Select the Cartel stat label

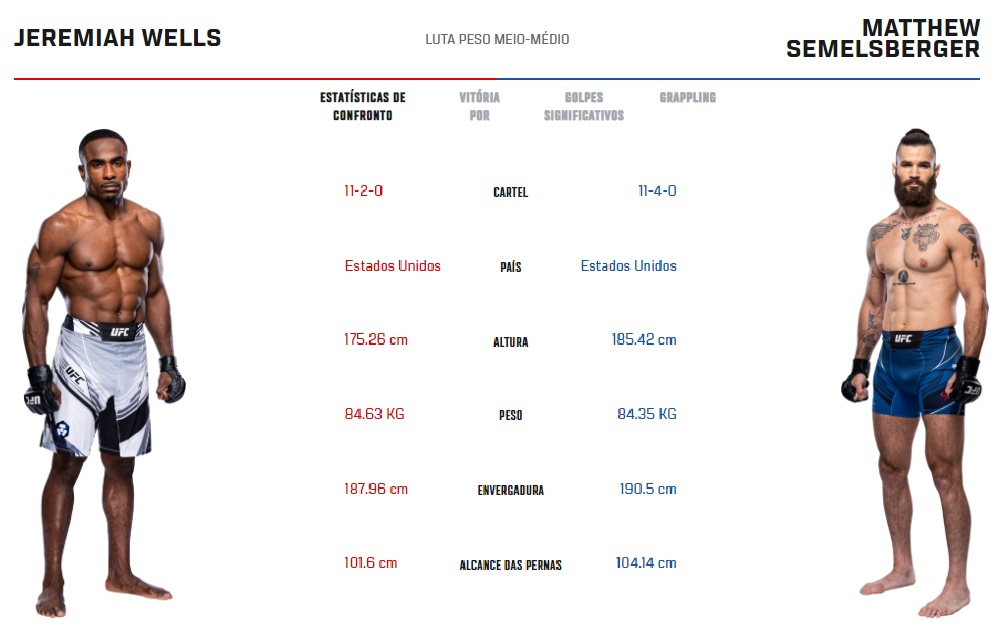click(x=510, y=192)
